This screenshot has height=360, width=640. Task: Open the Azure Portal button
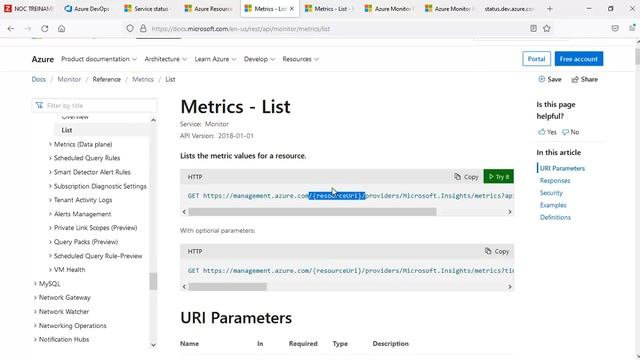[536, 59]
